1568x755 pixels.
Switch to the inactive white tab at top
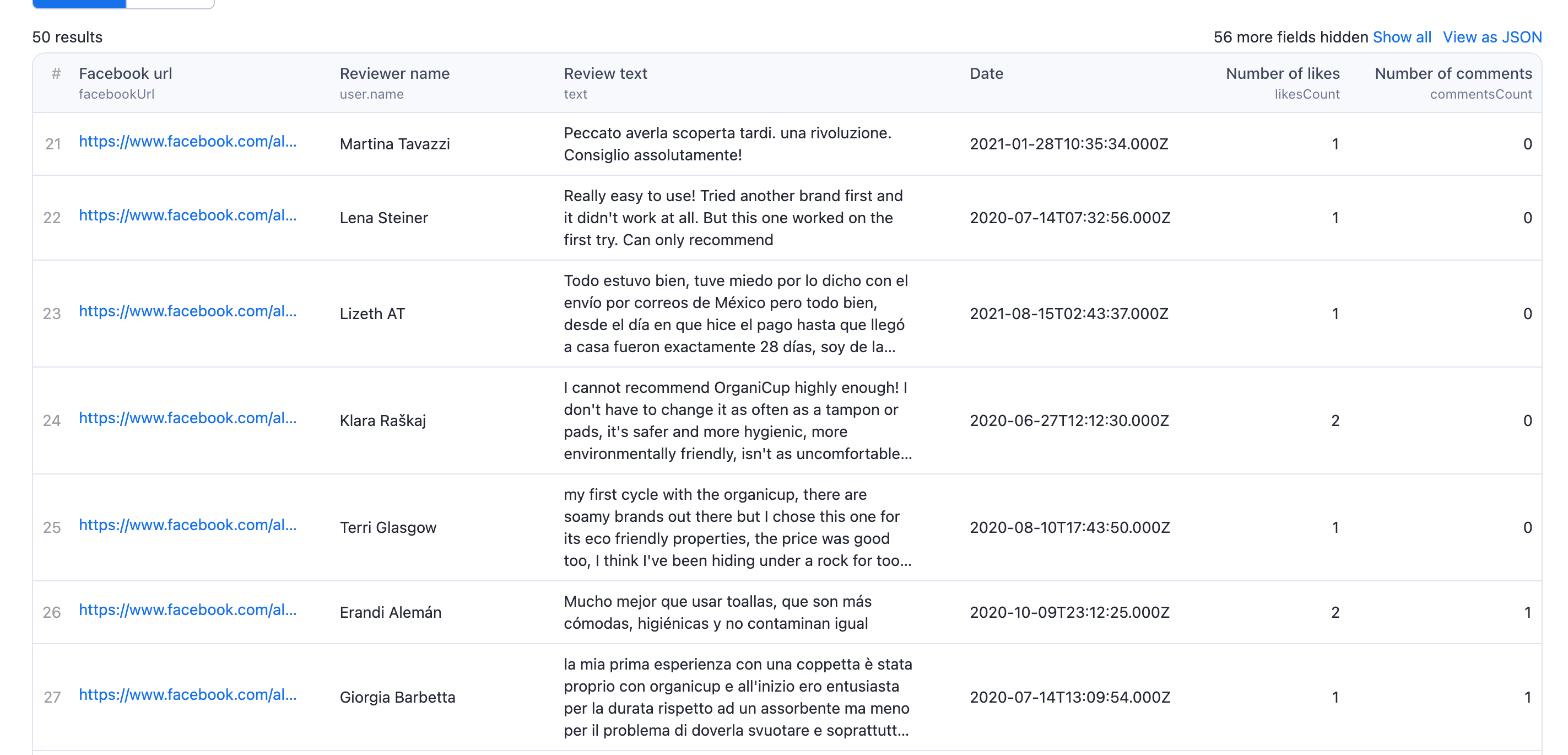pos(170,4)
